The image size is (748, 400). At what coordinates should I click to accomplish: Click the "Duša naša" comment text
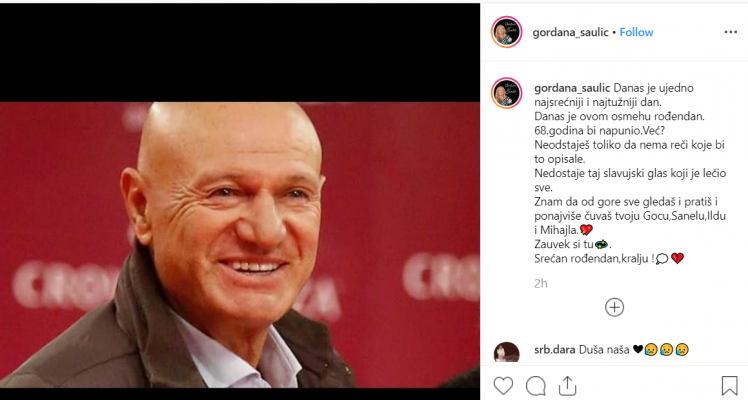604,349
